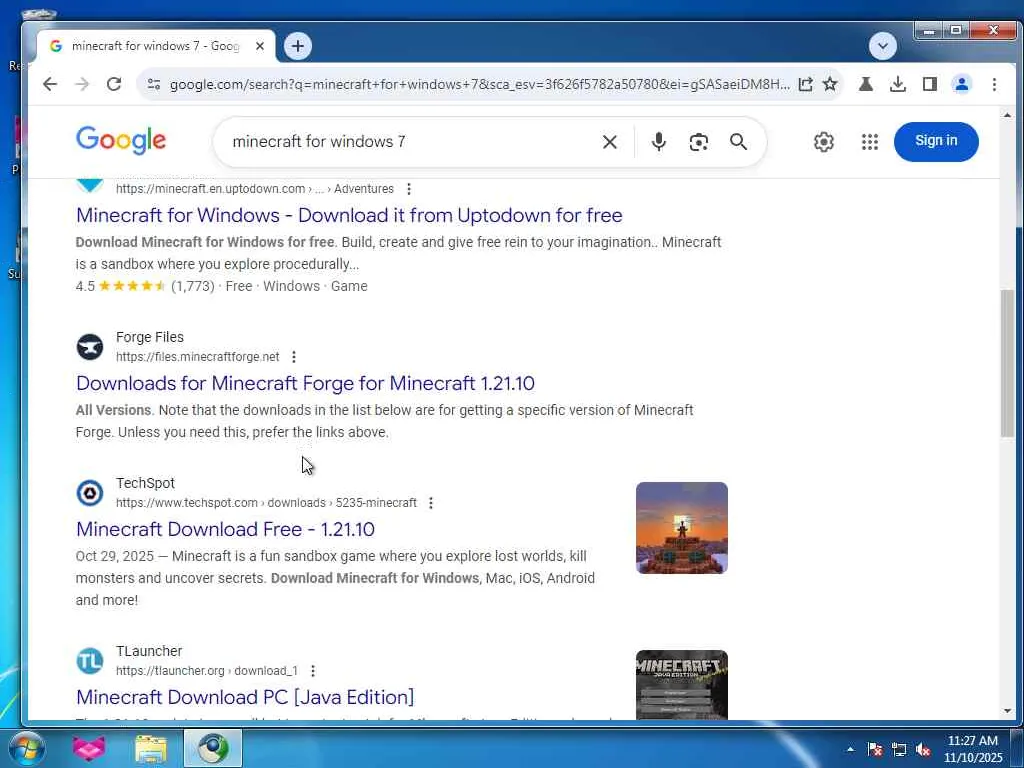The image size is (1024, 768).
Task: Open the muted volume tray icon
Action: (923, 749)
